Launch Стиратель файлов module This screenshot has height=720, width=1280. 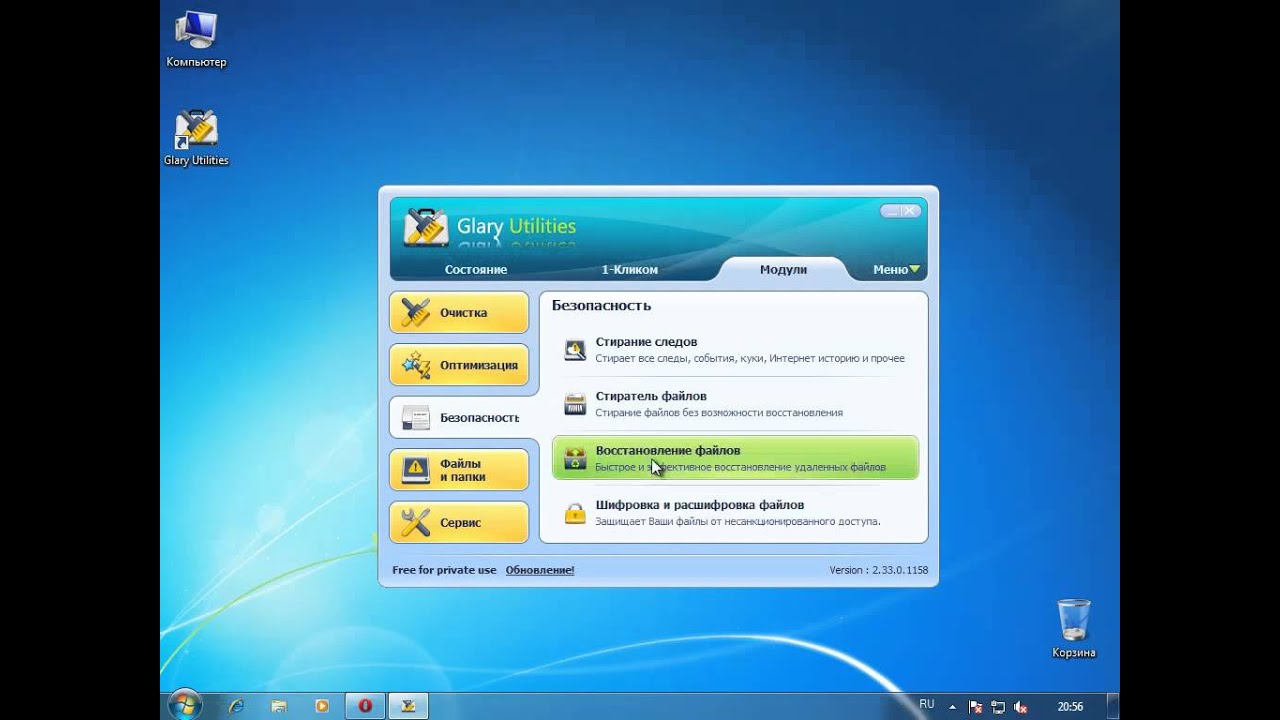(x=735, y=404)
